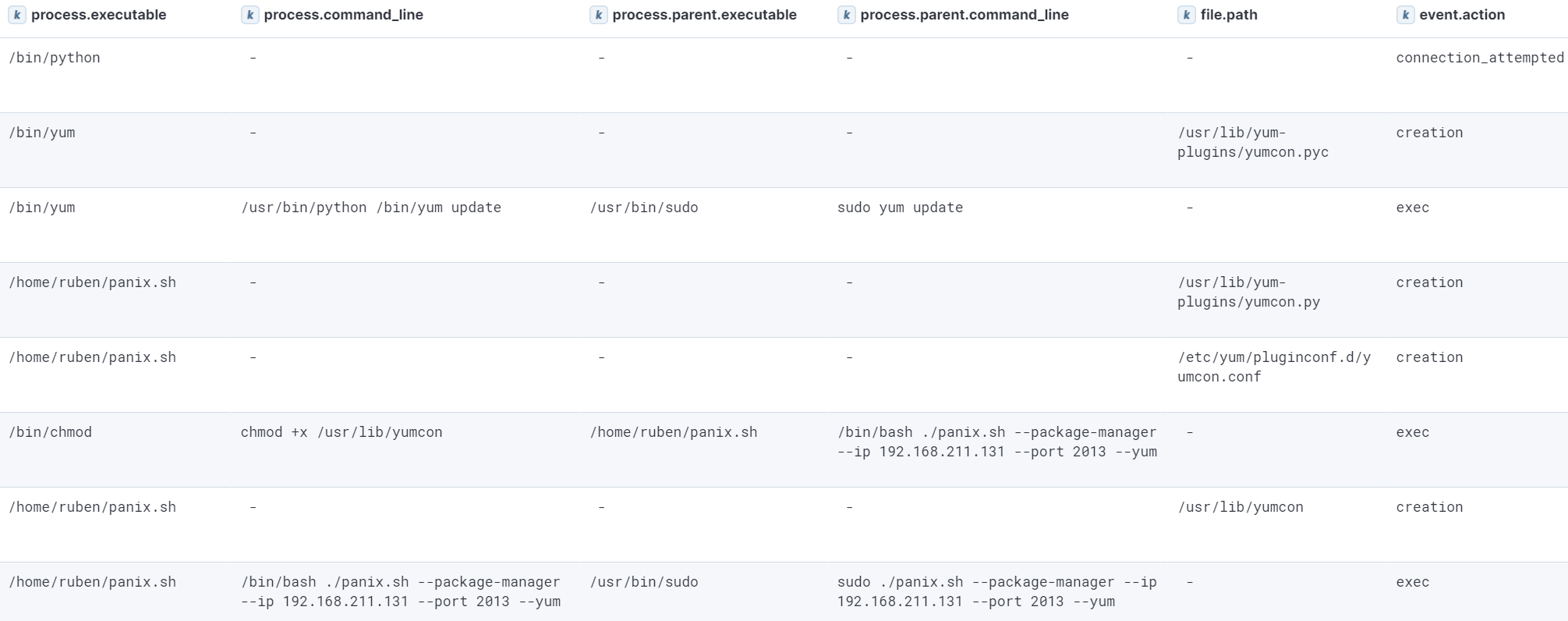Select the 'sudo yum update' parent command cell
This screenshot has width=1568, height=621.
[x=900, y=208]
